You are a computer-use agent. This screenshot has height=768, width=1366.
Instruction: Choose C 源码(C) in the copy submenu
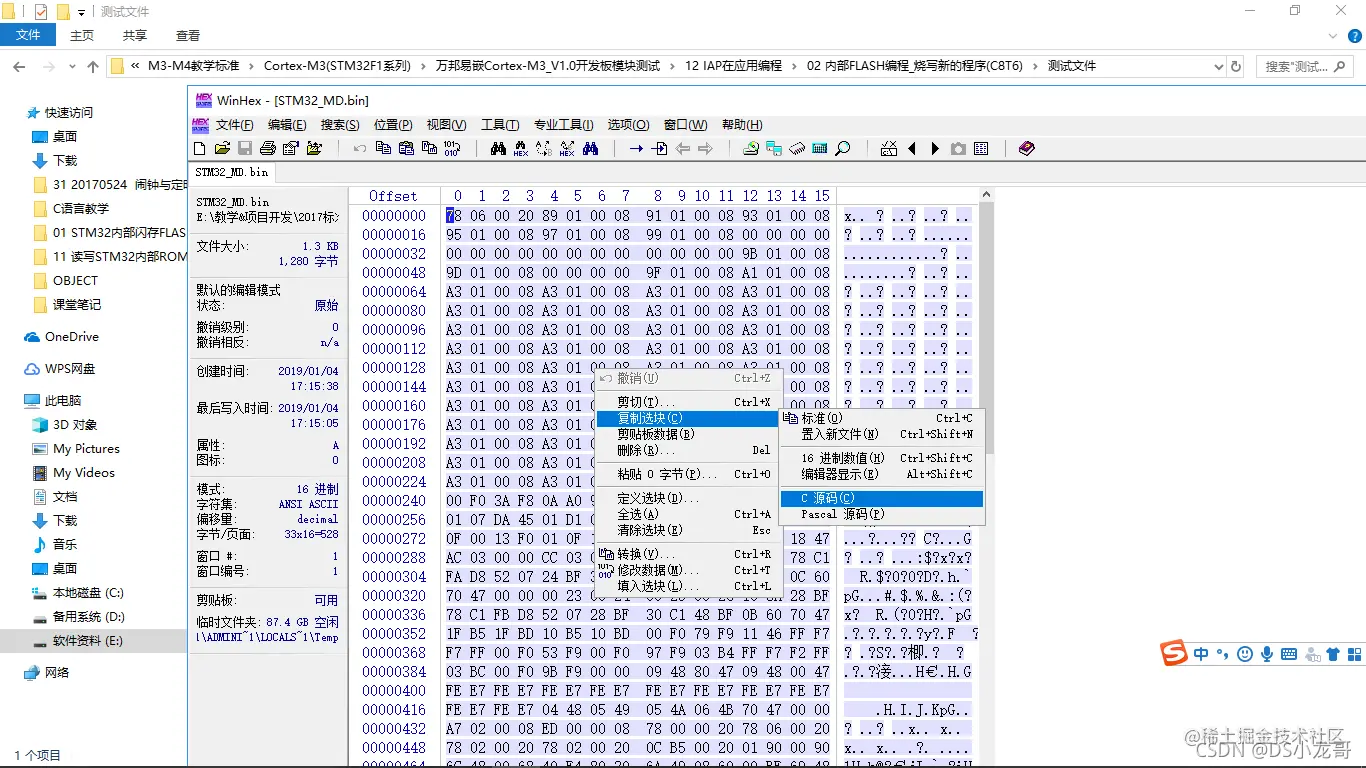click(x=881, y=498)
